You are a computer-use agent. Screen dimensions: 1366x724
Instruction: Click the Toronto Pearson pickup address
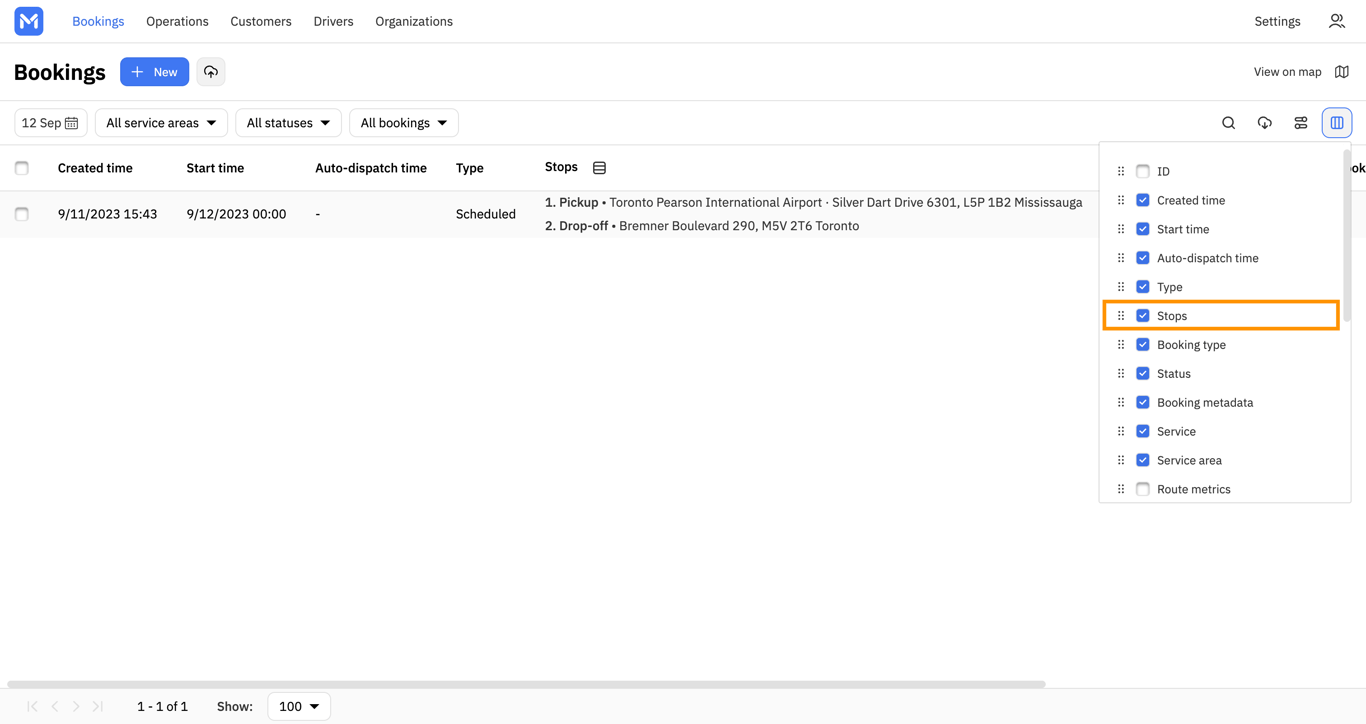point(846,202)
